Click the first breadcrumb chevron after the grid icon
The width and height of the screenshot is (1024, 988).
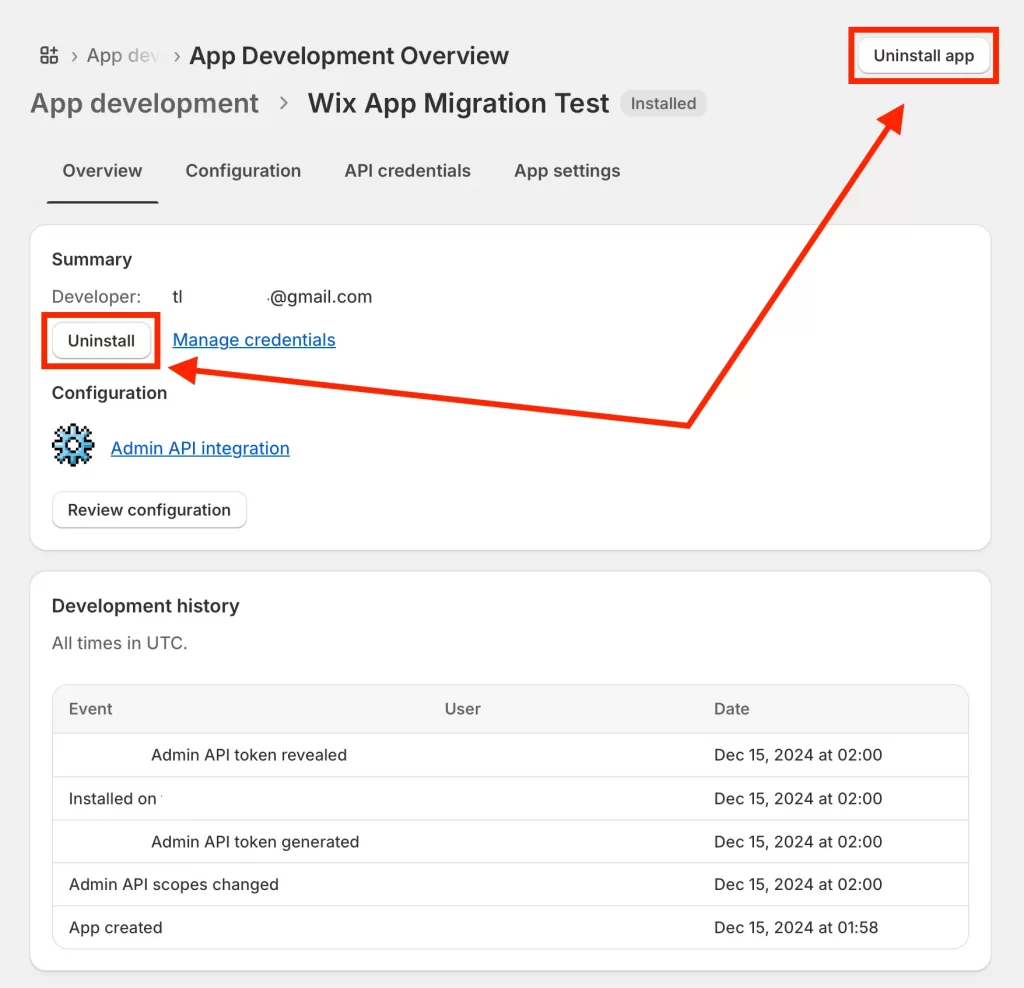pyautogui.click(x=73, y=56)
